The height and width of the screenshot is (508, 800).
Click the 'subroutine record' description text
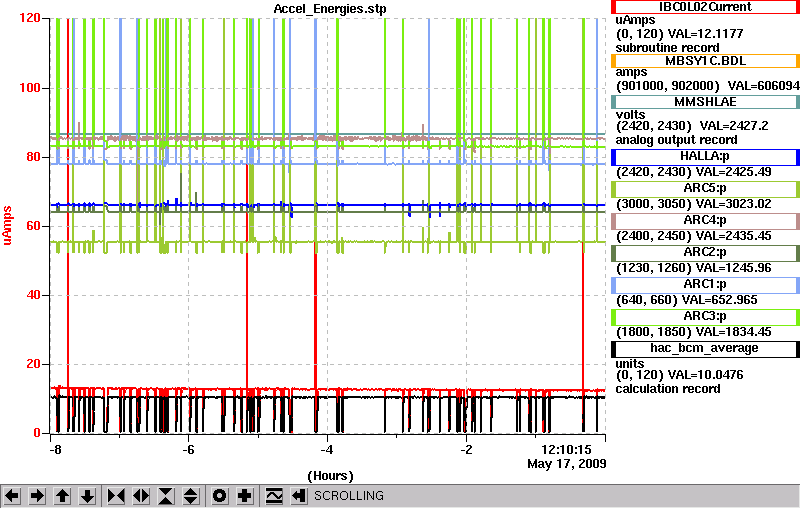point(667,48)
